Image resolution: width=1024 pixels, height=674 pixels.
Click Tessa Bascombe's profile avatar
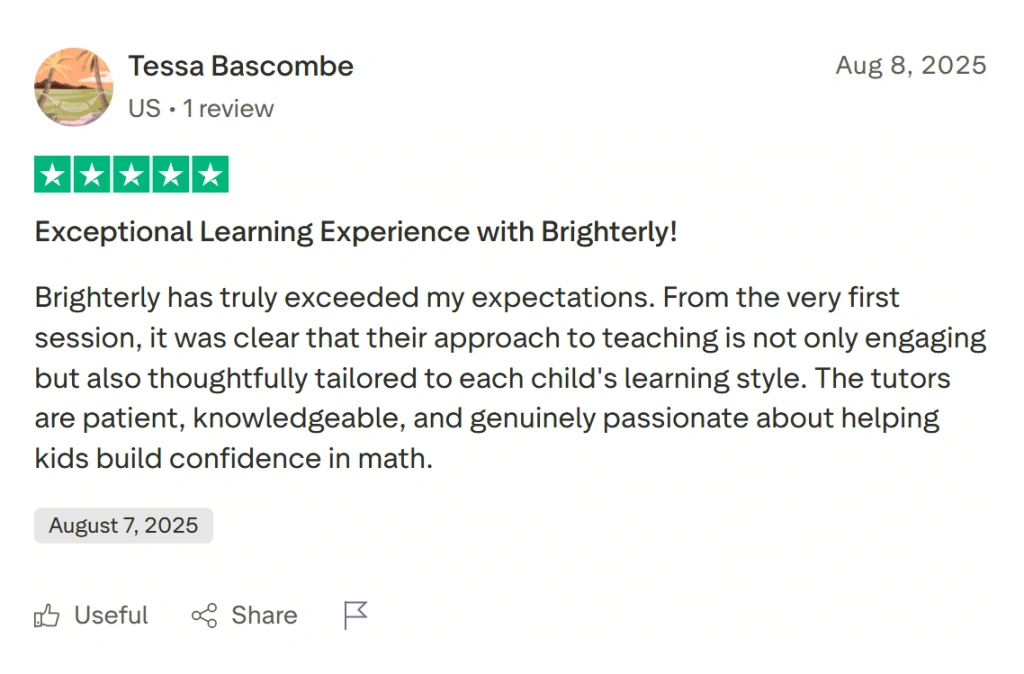[x=73, y=87]
